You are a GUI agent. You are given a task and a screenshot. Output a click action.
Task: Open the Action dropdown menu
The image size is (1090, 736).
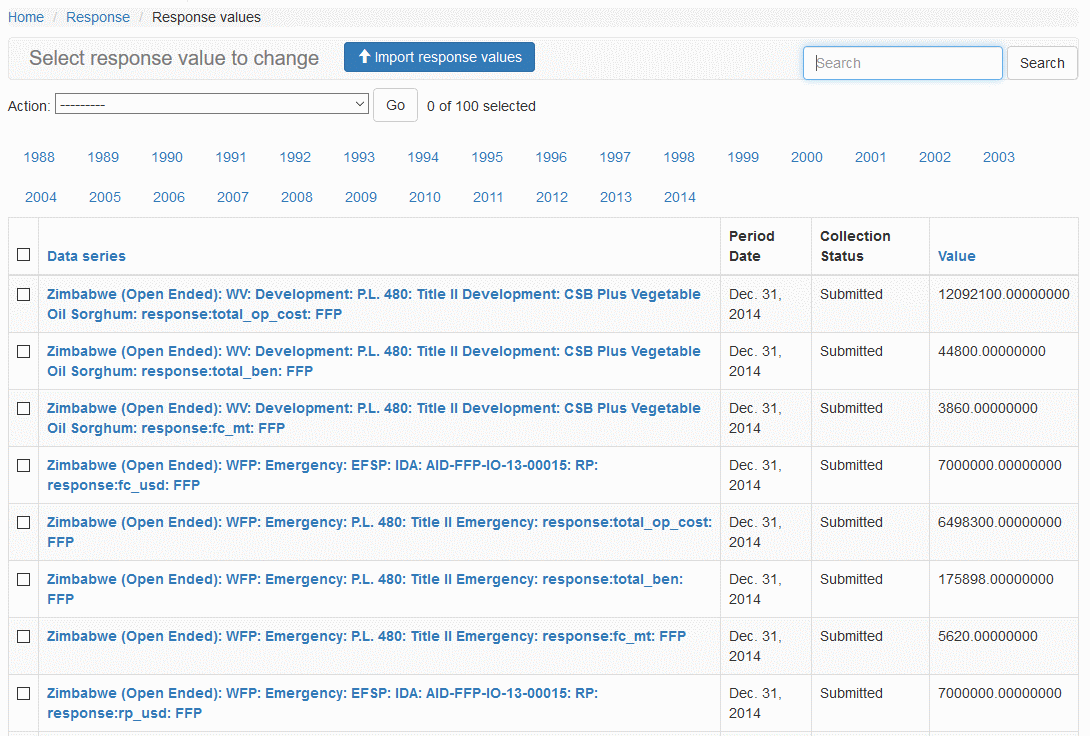click(x=212, y=105)
